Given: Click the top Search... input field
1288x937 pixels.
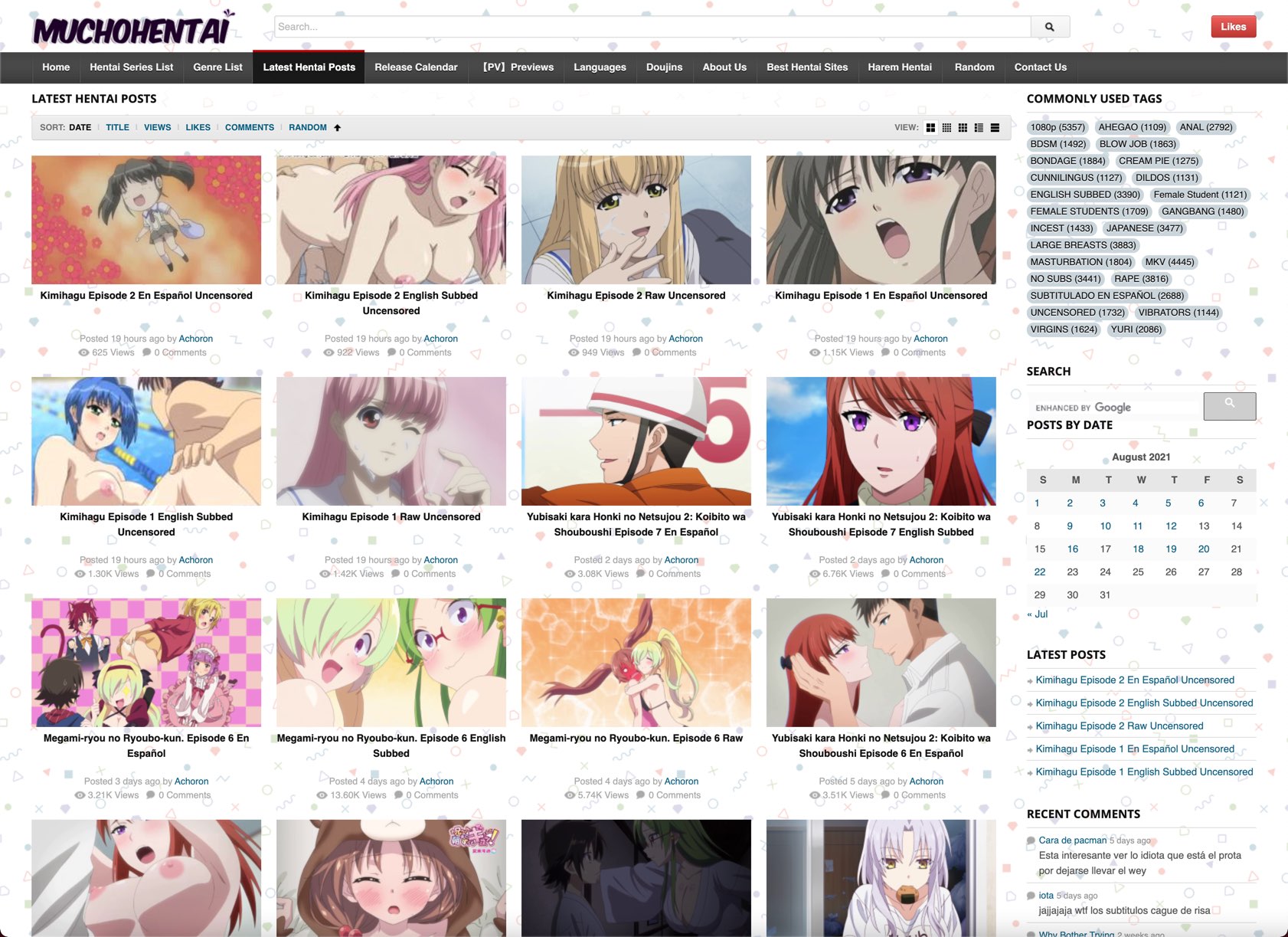Looking at the screenshot, I should point(652,27).
